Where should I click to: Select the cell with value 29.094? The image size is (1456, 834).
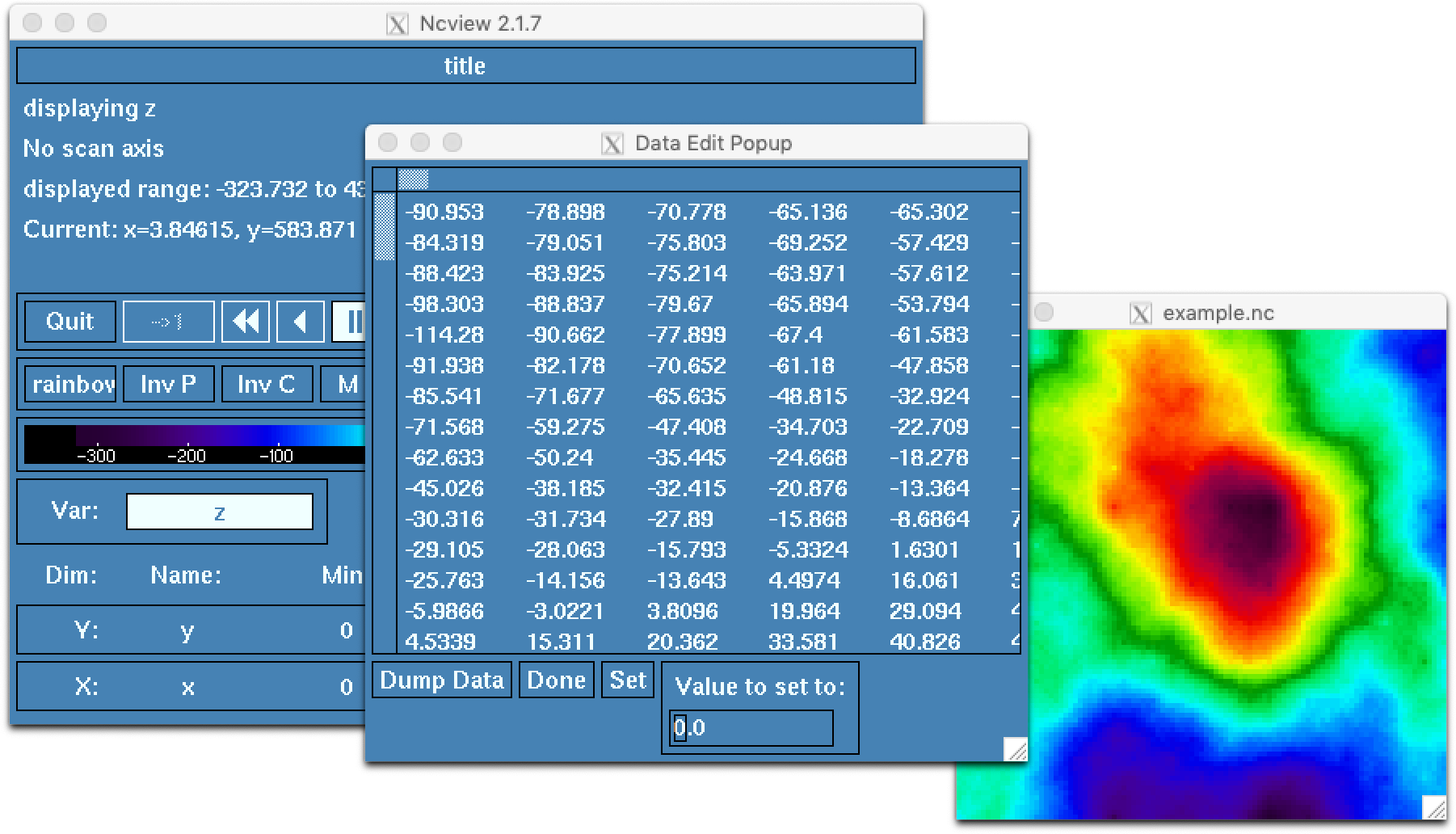tap(925, 611)
